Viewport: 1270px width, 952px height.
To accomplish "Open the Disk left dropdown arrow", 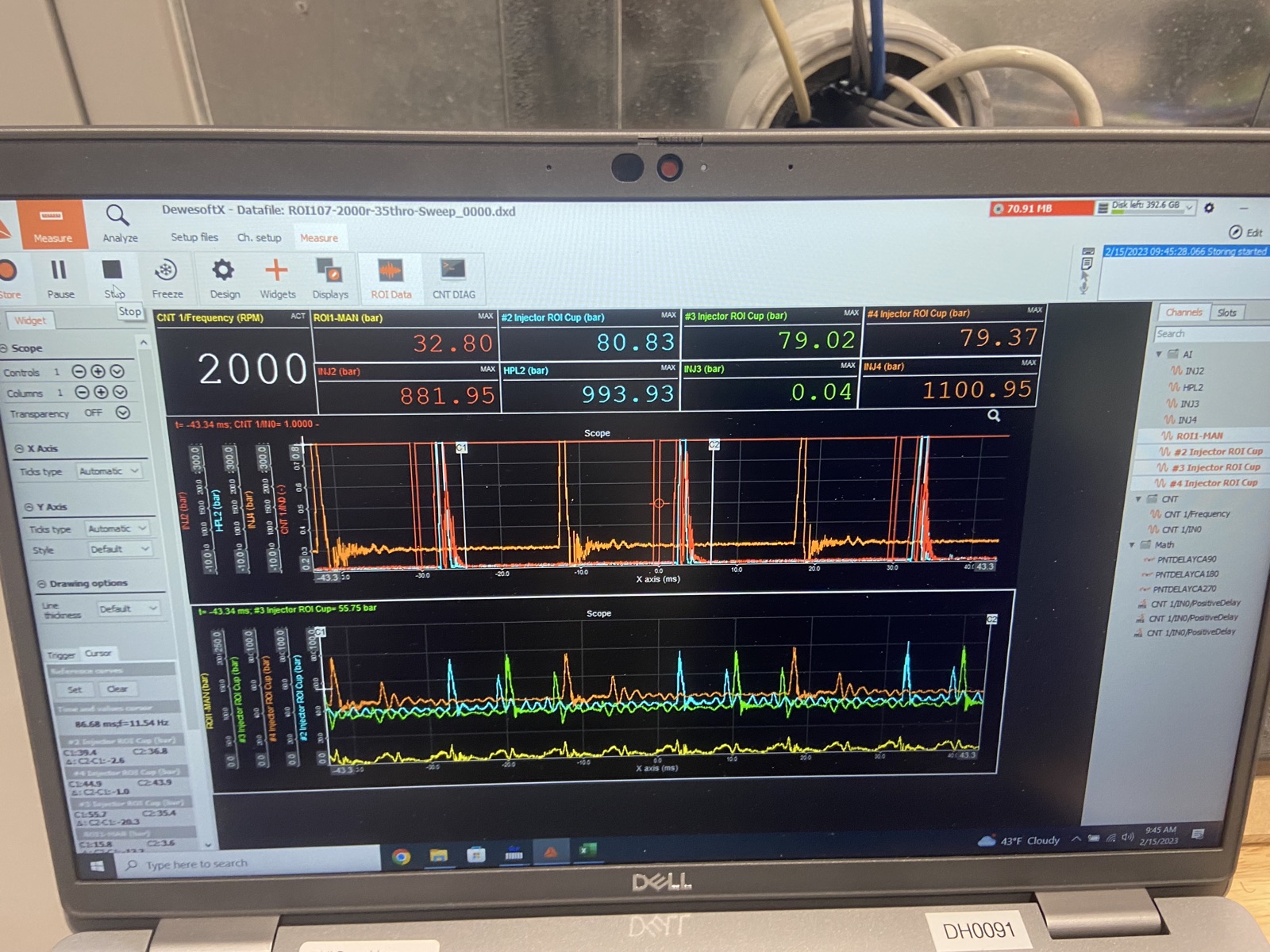I will point(1189,206).
